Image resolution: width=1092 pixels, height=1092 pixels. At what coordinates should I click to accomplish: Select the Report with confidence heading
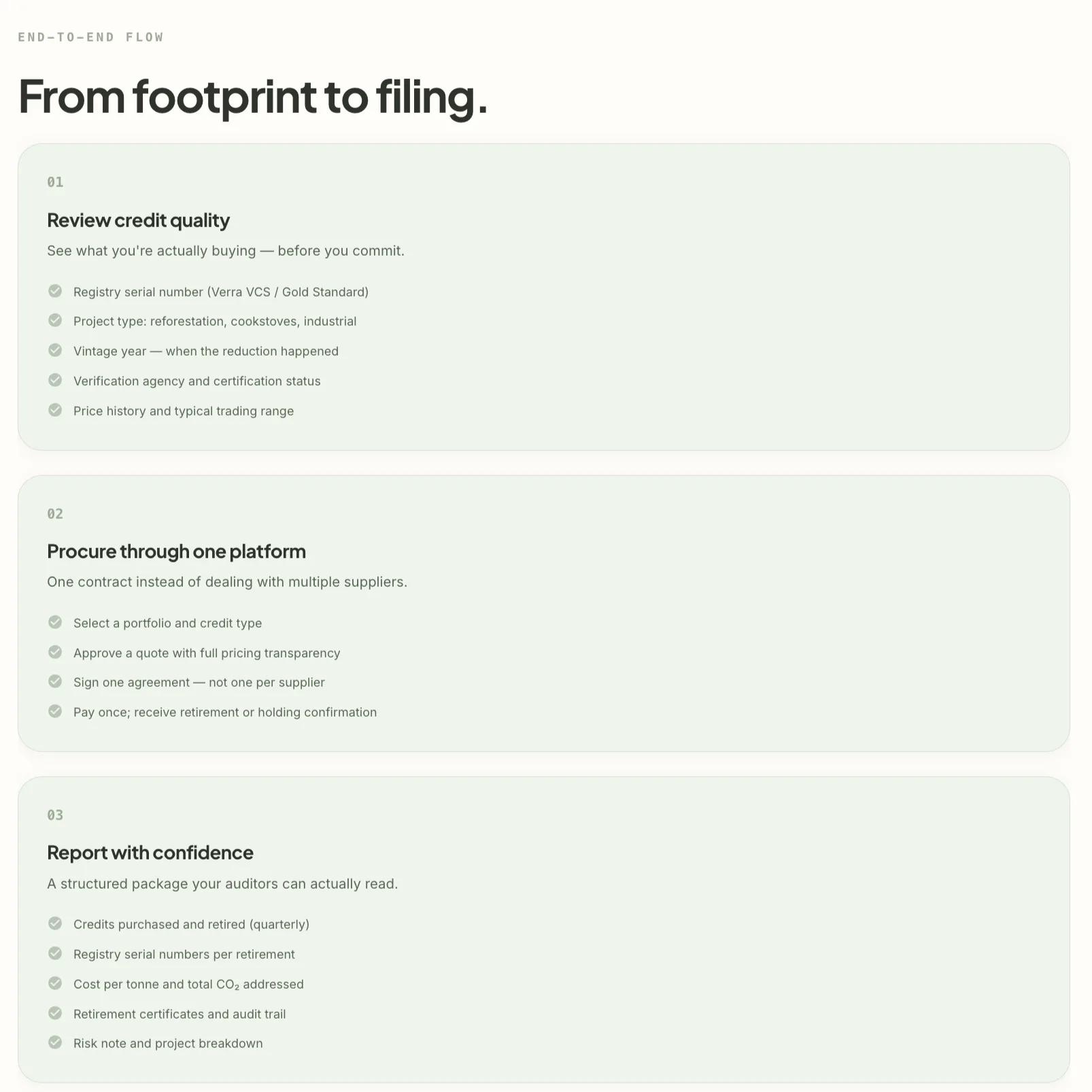pos(150,853)
